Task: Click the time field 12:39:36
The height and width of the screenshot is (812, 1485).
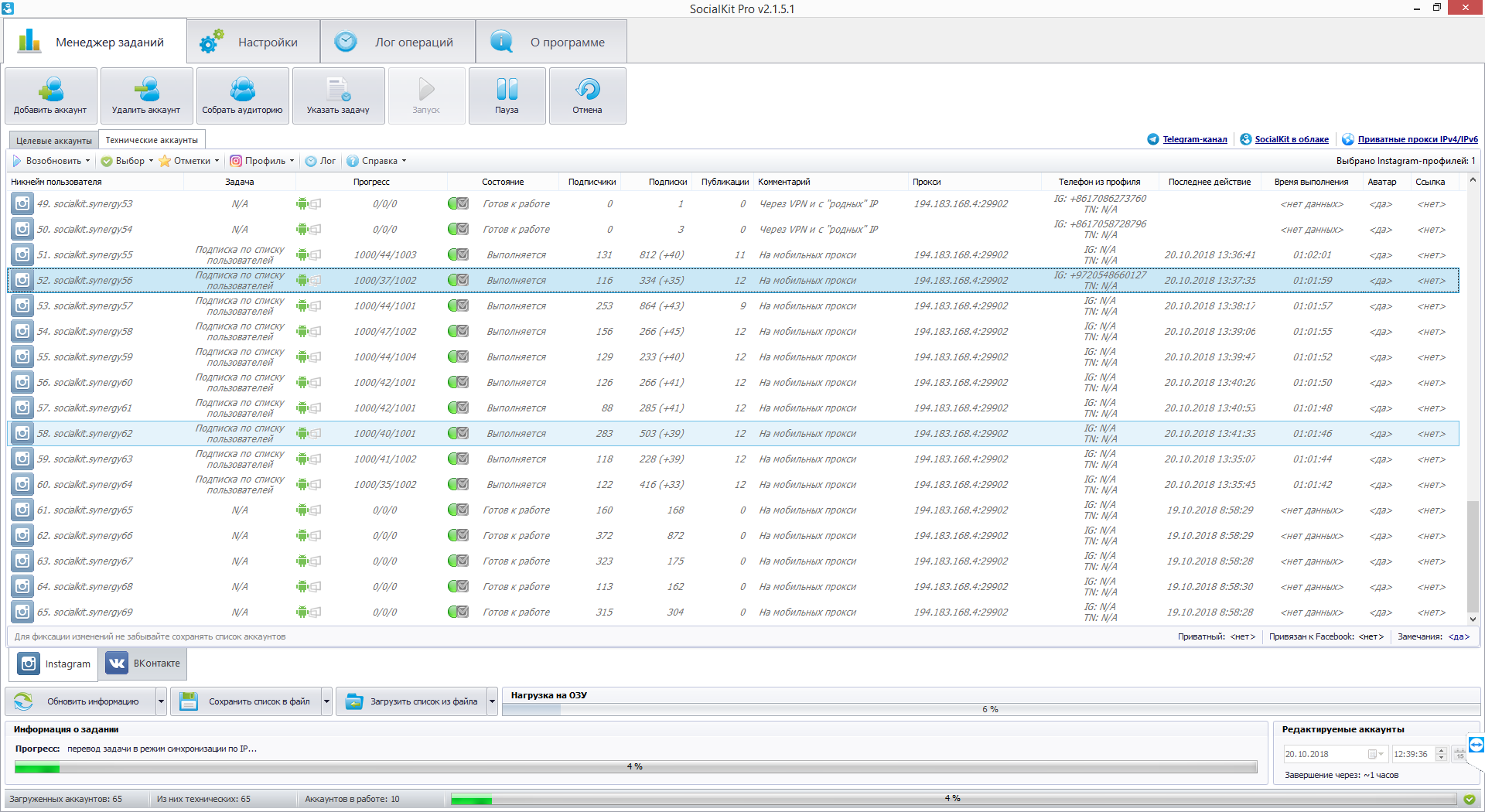Action: (1412, 755)
